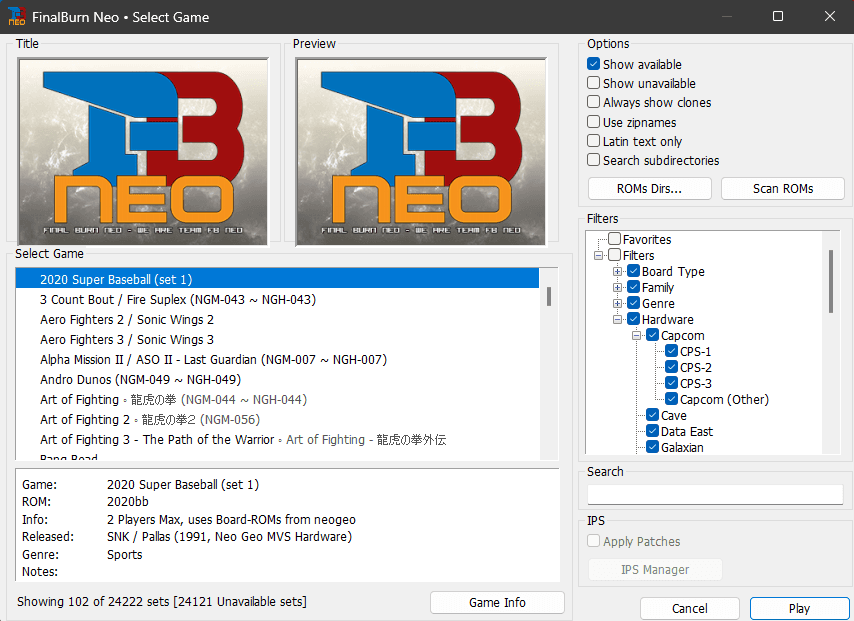
Task: Enable Always show clones
Action: tap(594, 102)
